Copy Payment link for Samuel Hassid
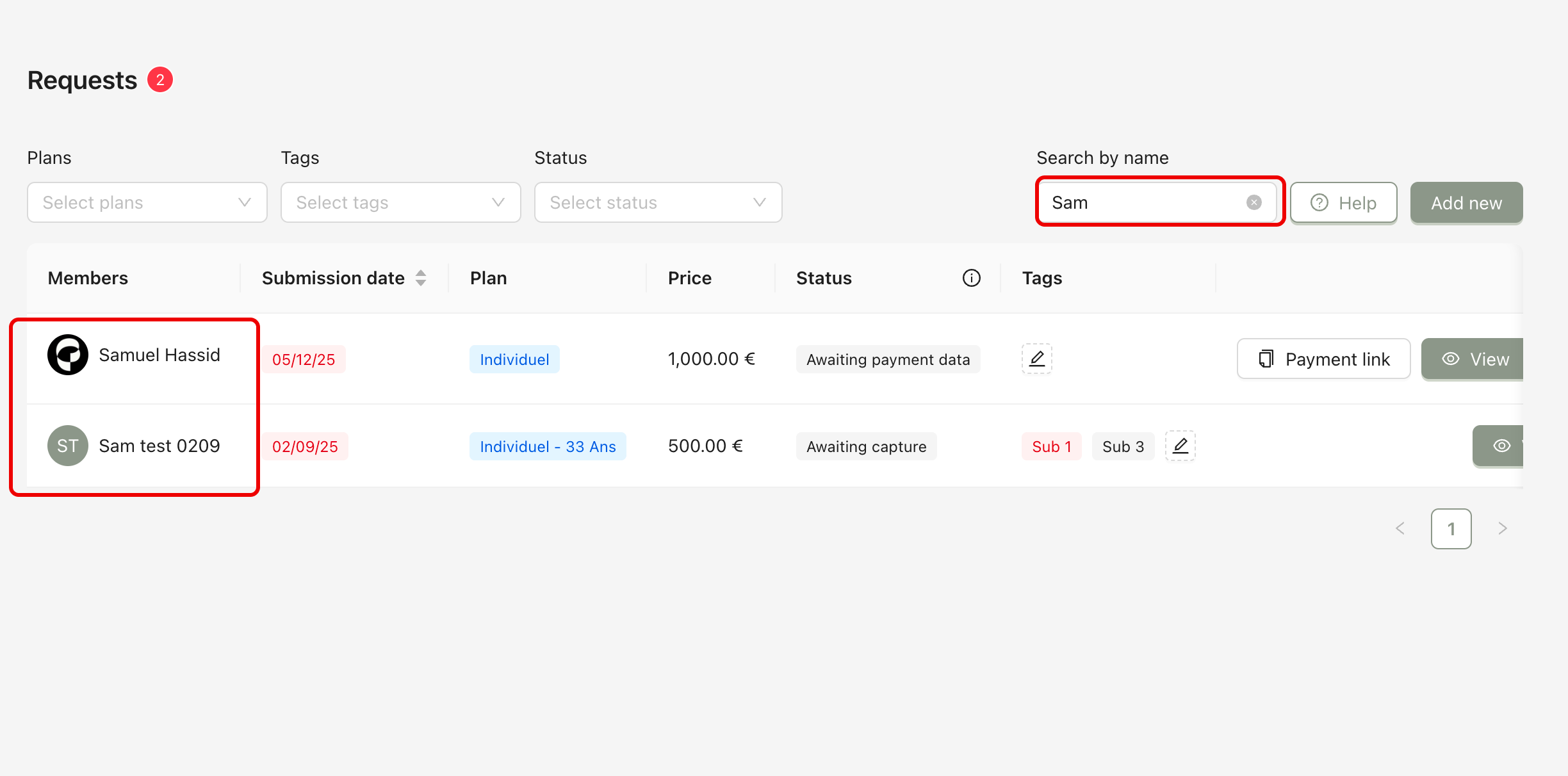Viewport: 1568px width, 776px height. pos(1323,359)
